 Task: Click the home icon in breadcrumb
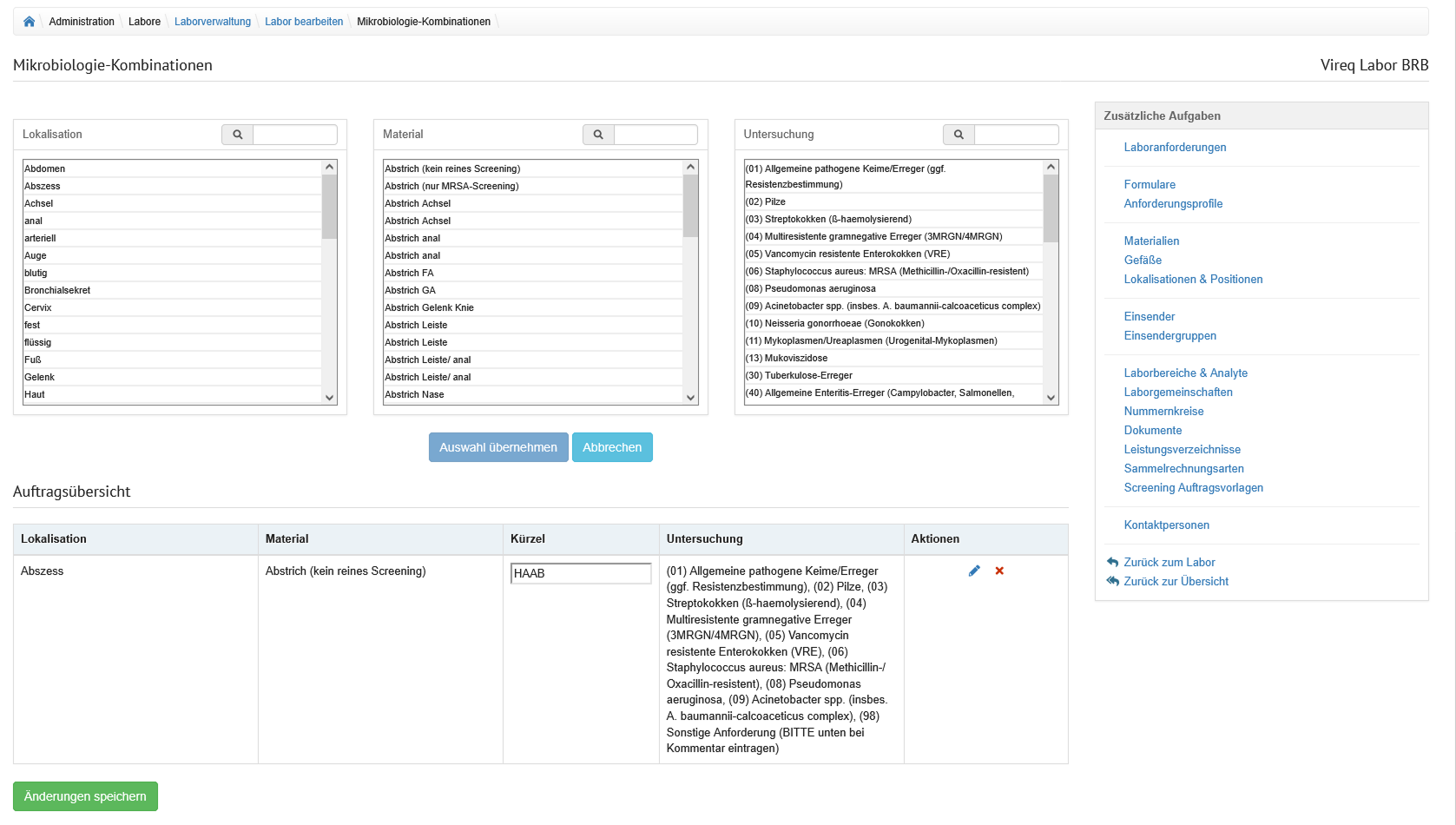point(29,22)
